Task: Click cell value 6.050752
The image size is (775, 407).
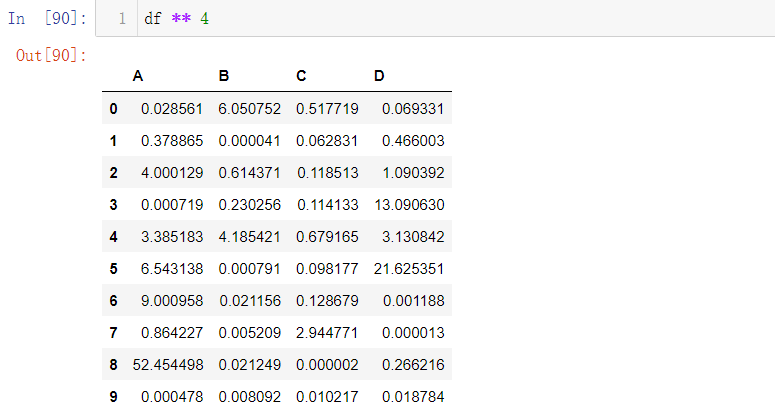Action: tap(250, 109)
